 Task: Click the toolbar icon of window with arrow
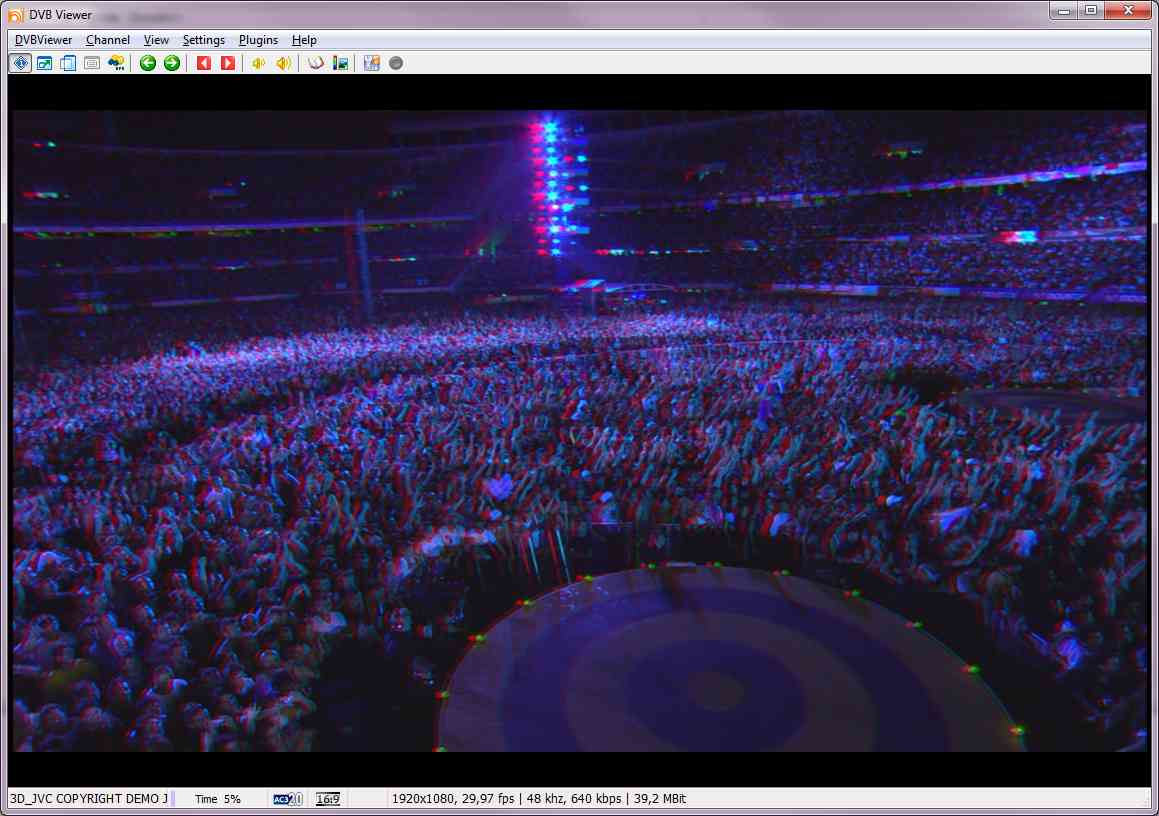pos(44,64)
